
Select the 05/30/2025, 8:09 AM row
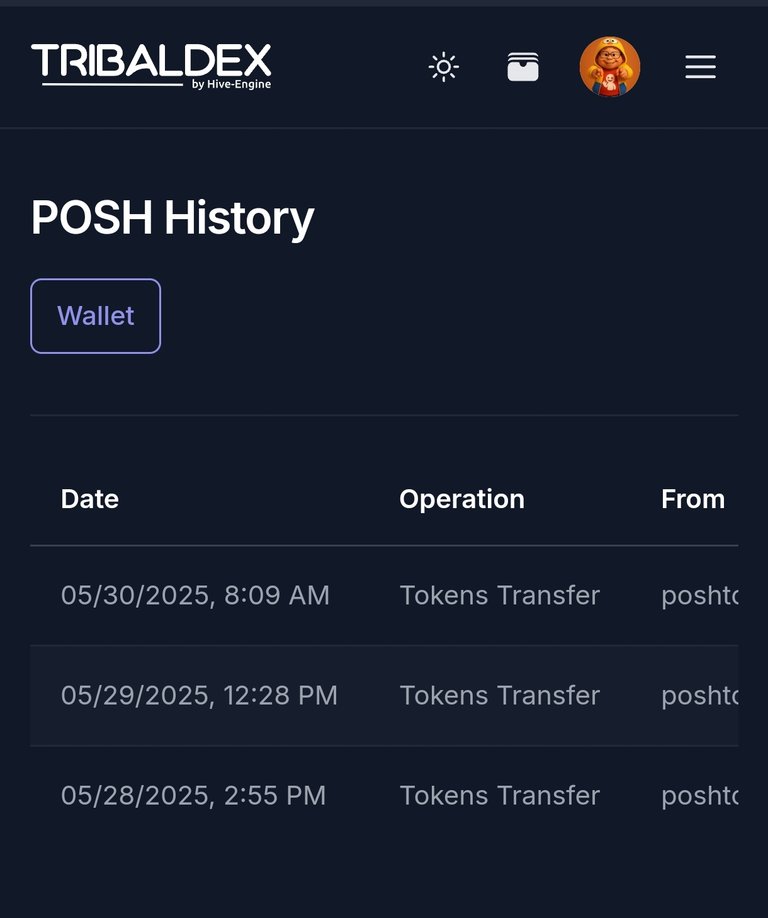[384, 595]
